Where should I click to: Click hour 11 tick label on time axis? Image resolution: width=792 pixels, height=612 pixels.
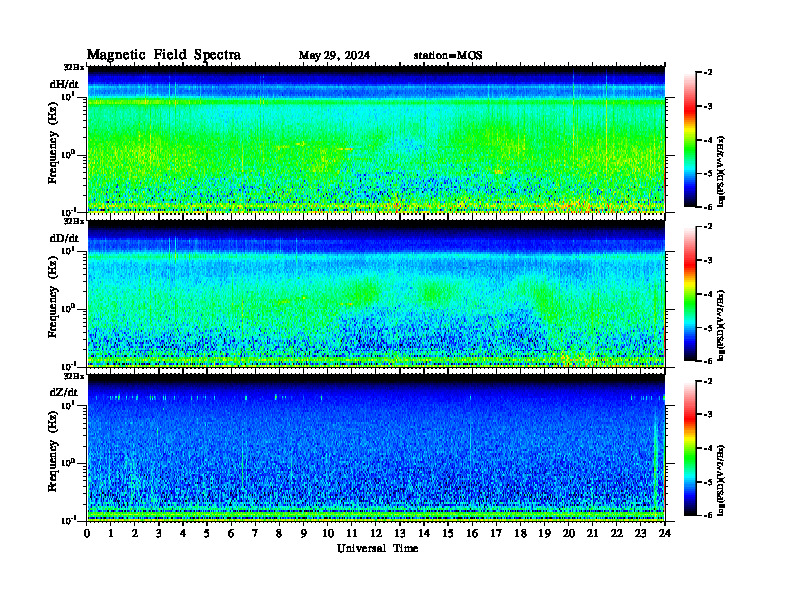click(x=352, y=534)
